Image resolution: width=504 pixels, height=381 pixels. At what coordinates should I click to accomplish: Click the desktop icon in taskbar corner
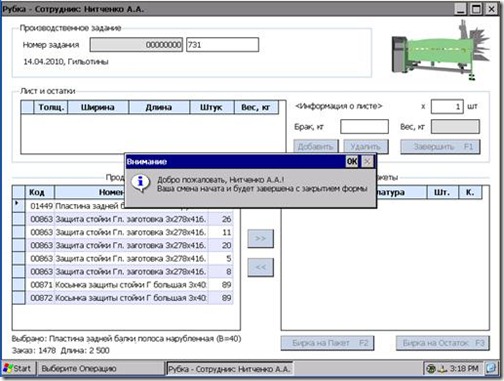(x=491, y=368)
